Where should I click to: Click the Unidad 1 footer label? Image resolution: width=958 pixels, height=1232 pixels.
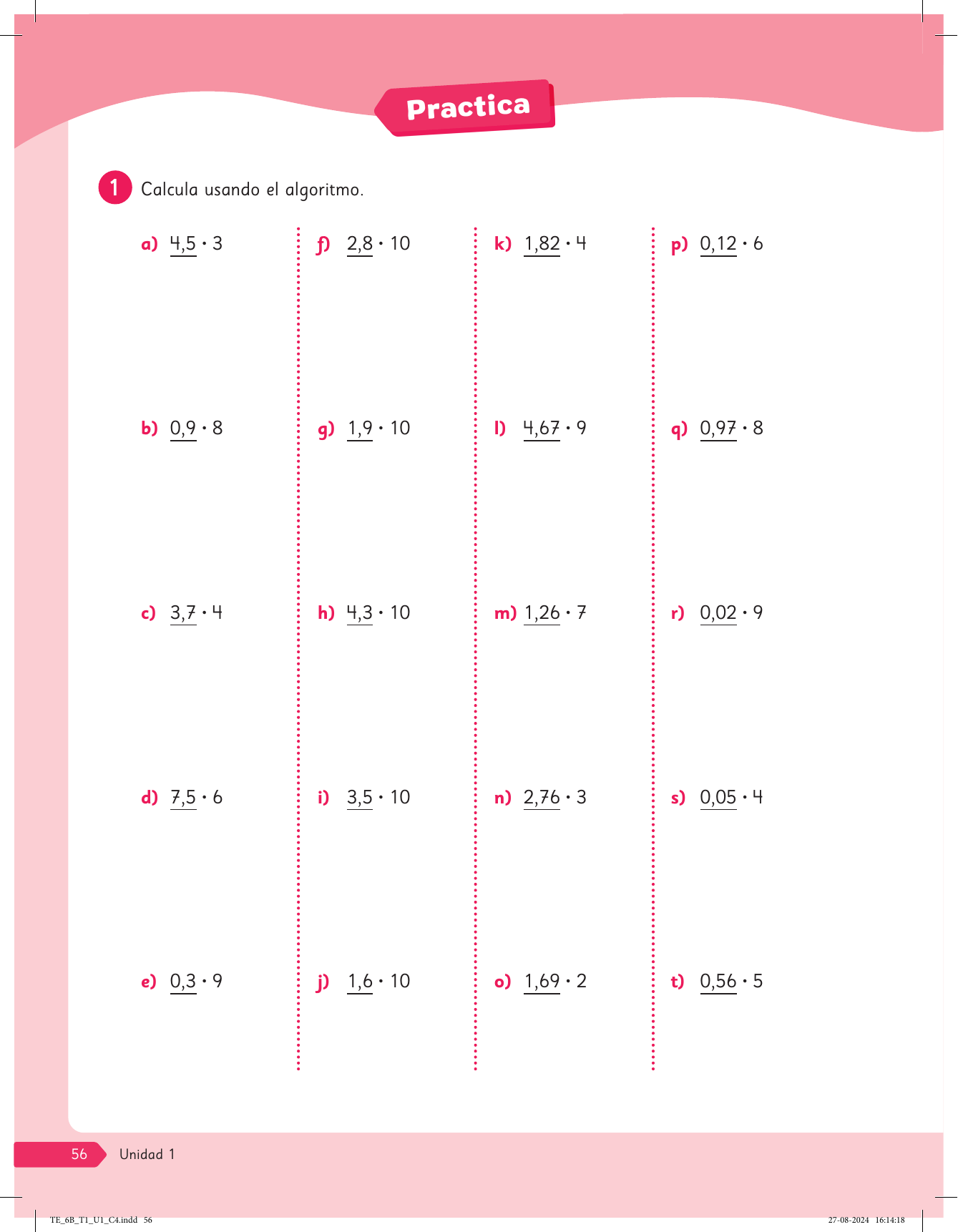147,1154
